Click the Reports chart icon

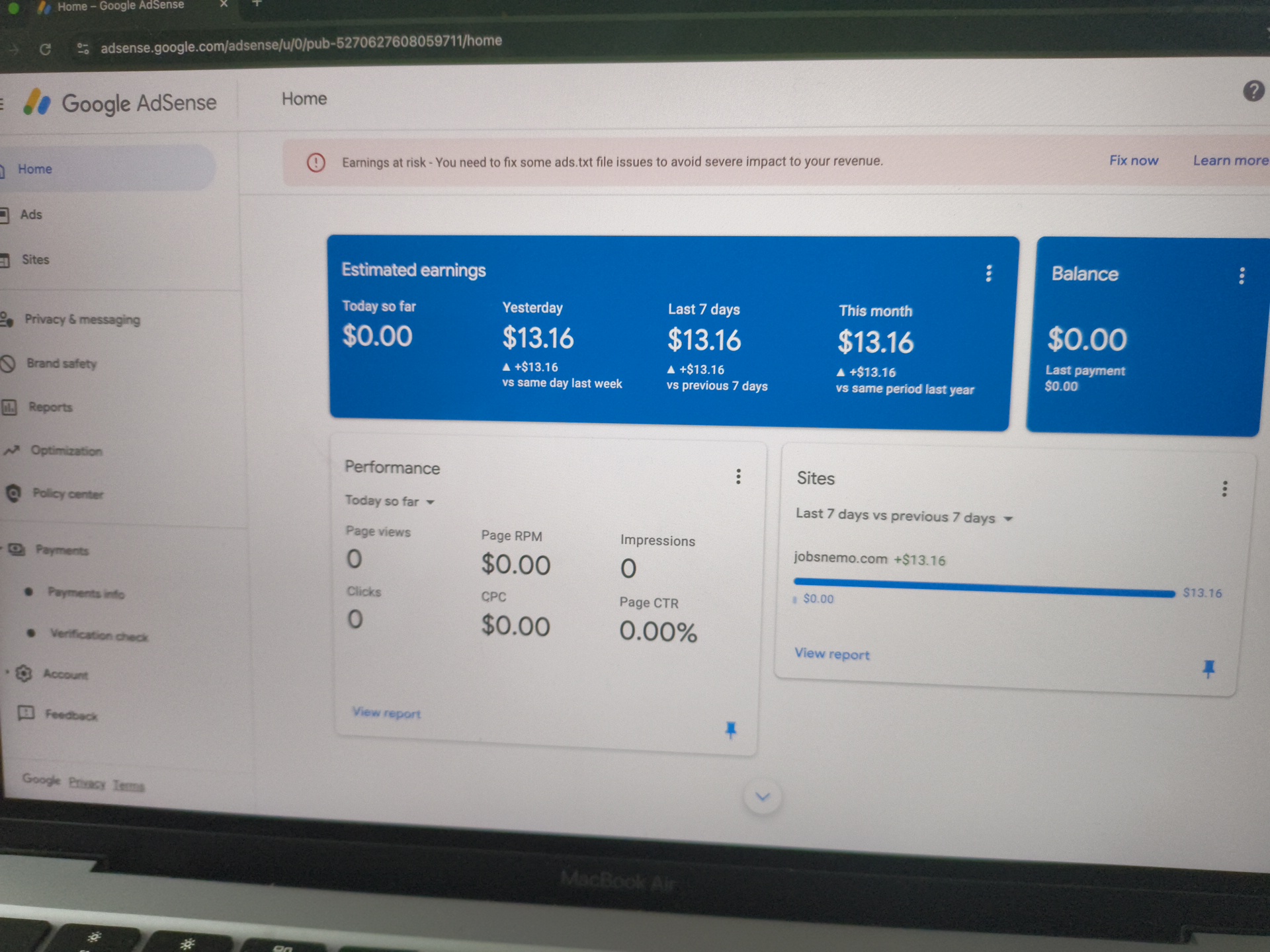pyautogui.click(x=9, y=407)
